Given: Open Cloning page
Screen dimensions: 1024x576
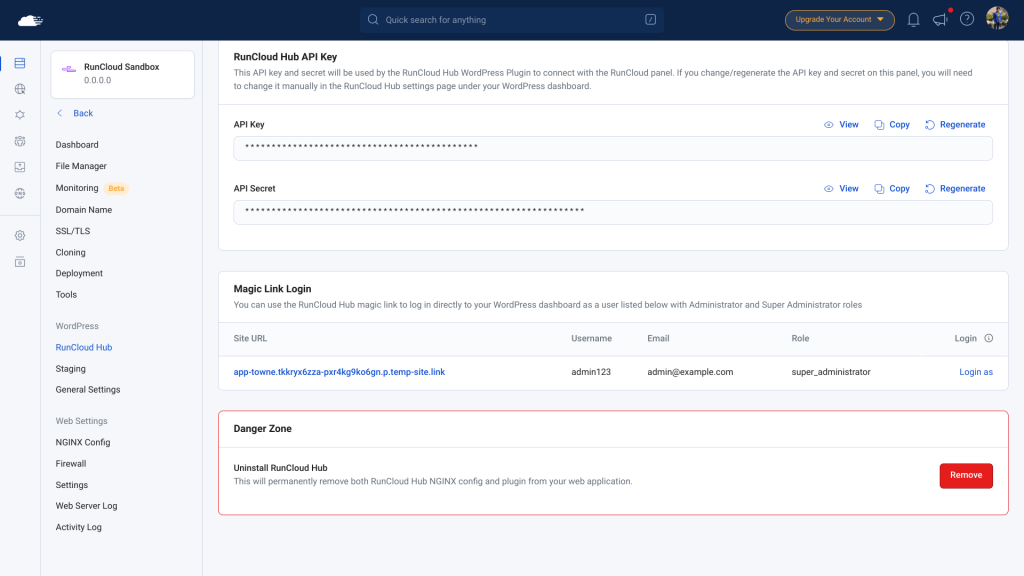Looking at the screenshot, I should [71, 253].
